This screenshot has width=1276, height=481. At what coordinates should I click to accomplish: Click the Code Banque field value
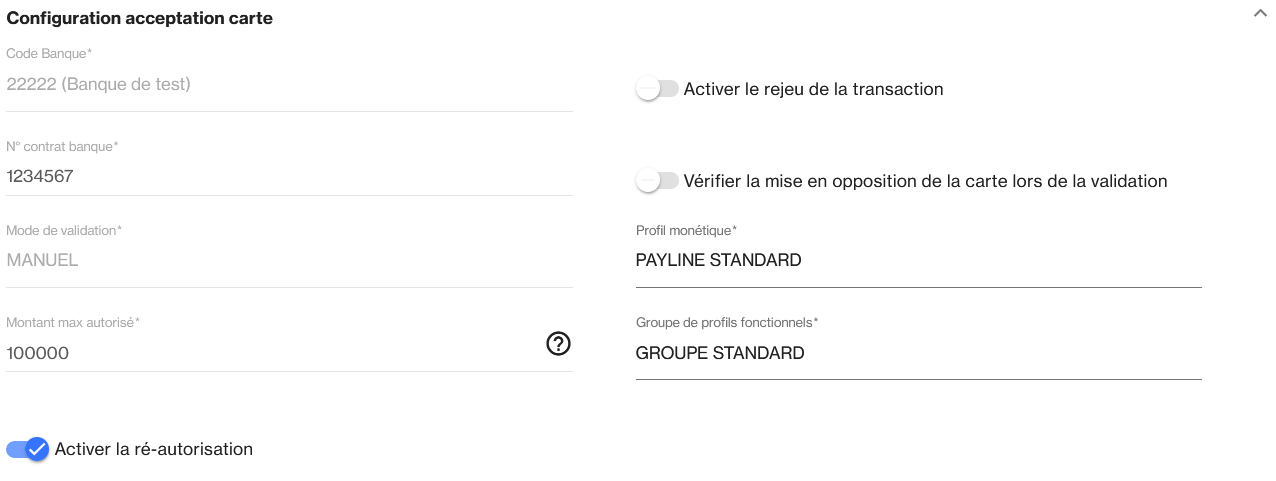[x=98, y=85]
